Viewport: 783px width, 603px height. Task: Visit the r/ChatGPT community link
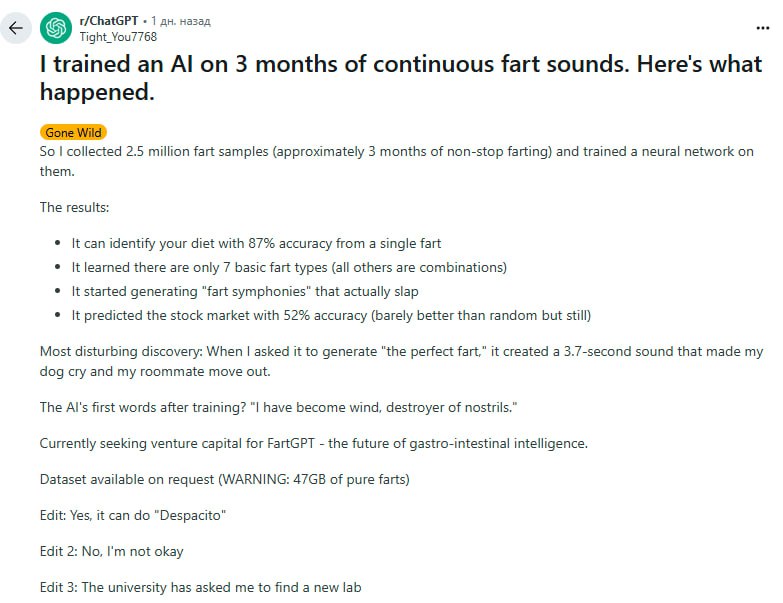(x=108, y=21)
